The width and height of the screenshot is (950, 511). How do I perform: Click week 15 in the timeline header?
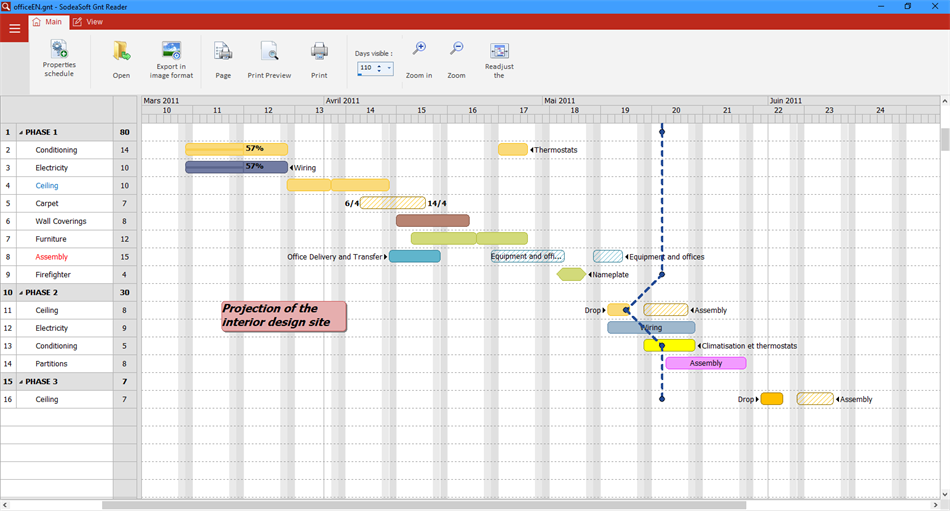421,110
